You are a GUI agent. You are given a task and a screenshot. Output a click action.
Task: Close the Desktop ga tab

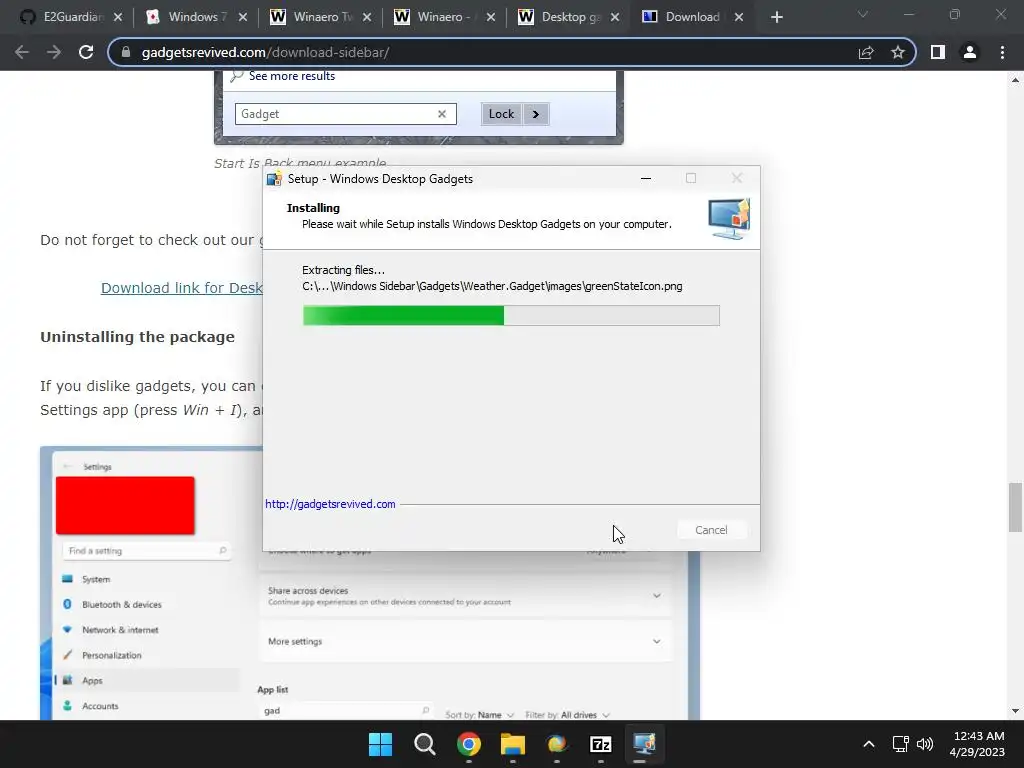(615, 17)
